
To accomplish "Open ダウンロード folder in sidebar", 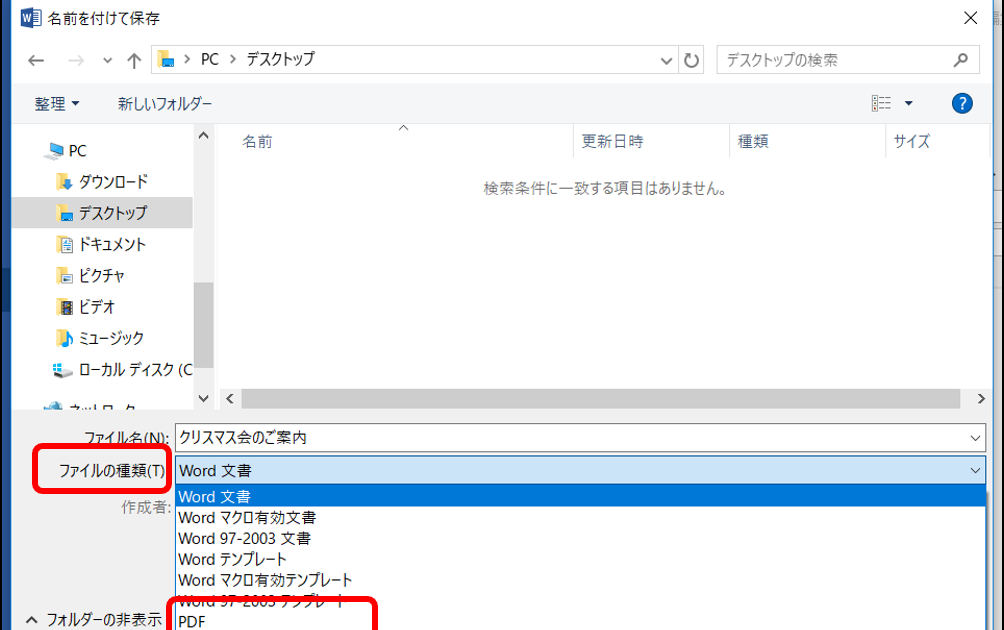I will click(x=102, y=182).
